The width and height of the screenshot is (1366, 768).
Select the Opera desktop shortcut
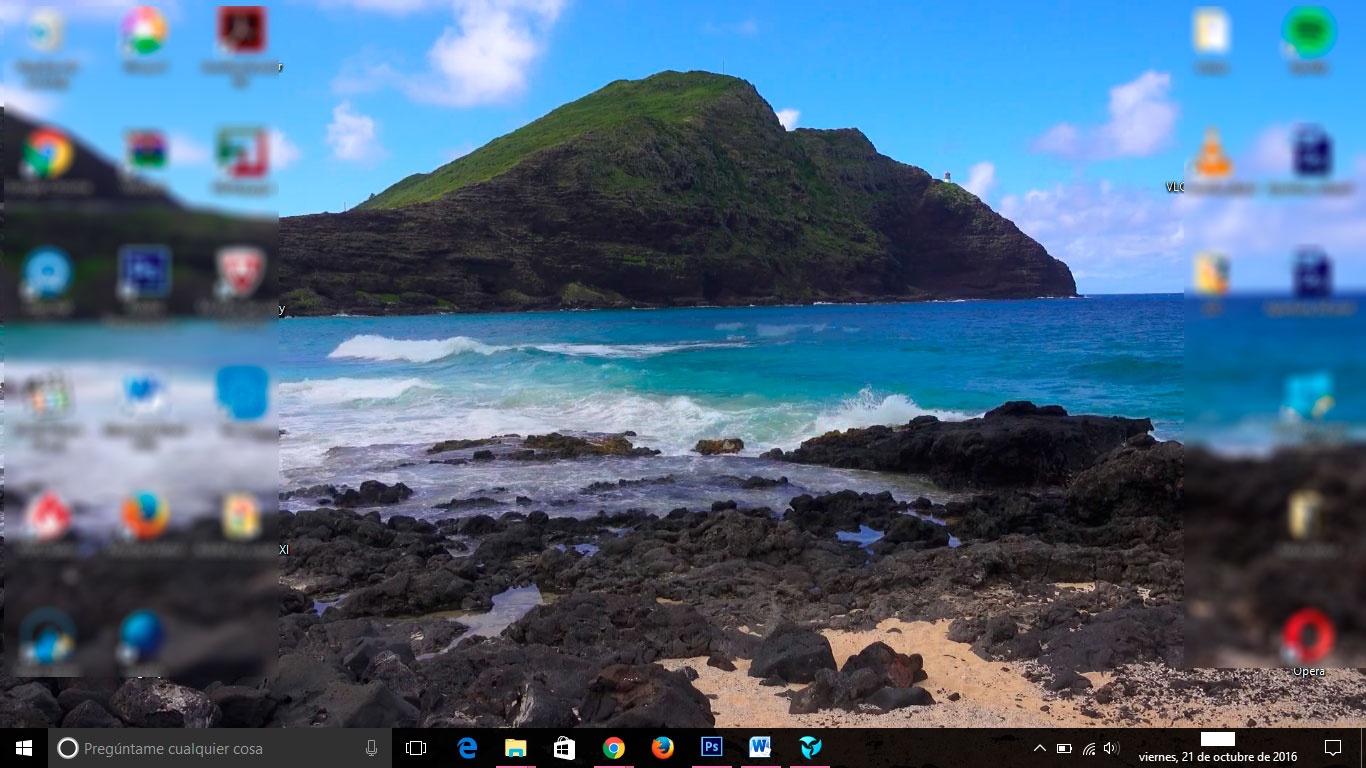click(x=1308, y=643)
